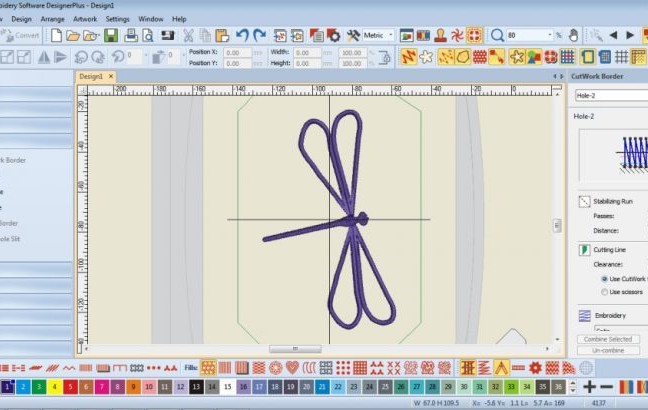This screenshot has width=648, height=410.
Task: Toggle the zigzag Show Stitches icon
Action: click(x=409, y=57)
